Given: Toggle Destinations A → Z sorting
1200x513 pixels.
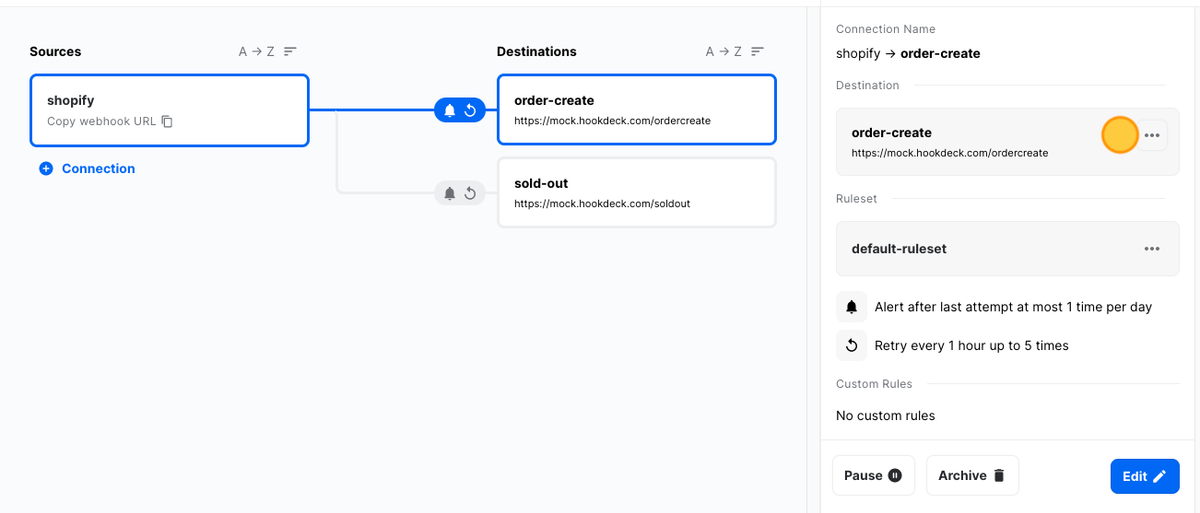Looking at the screenshot, I should (723, 51).
